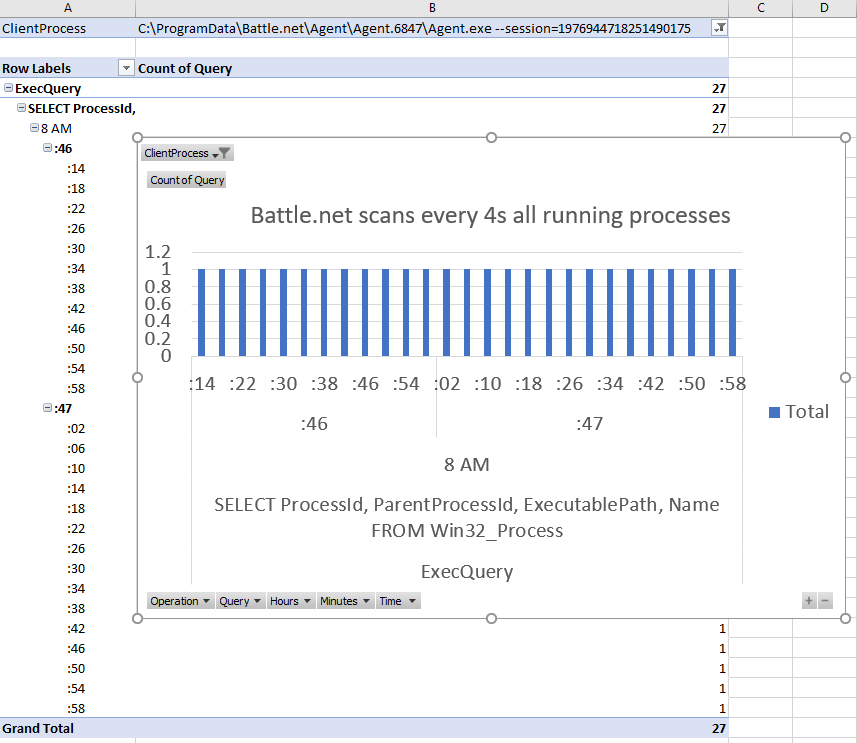Open the ClientProcess filter in cell B1
Viewport: 857px width, 743px height.
tap(720, 28)
